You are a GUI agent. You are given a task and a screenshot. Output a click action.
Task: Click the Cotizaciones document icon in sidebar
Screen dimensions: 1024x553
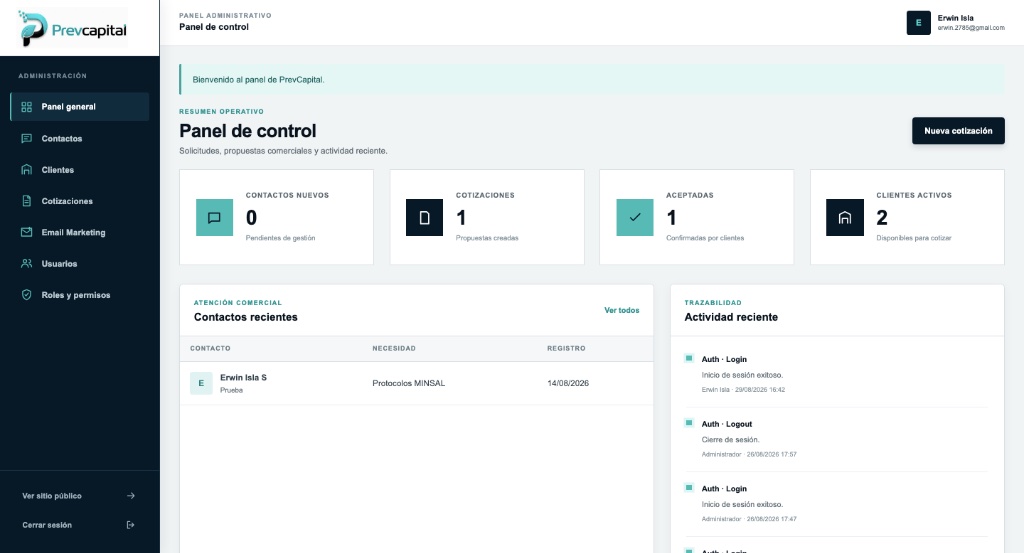[26, 201]
